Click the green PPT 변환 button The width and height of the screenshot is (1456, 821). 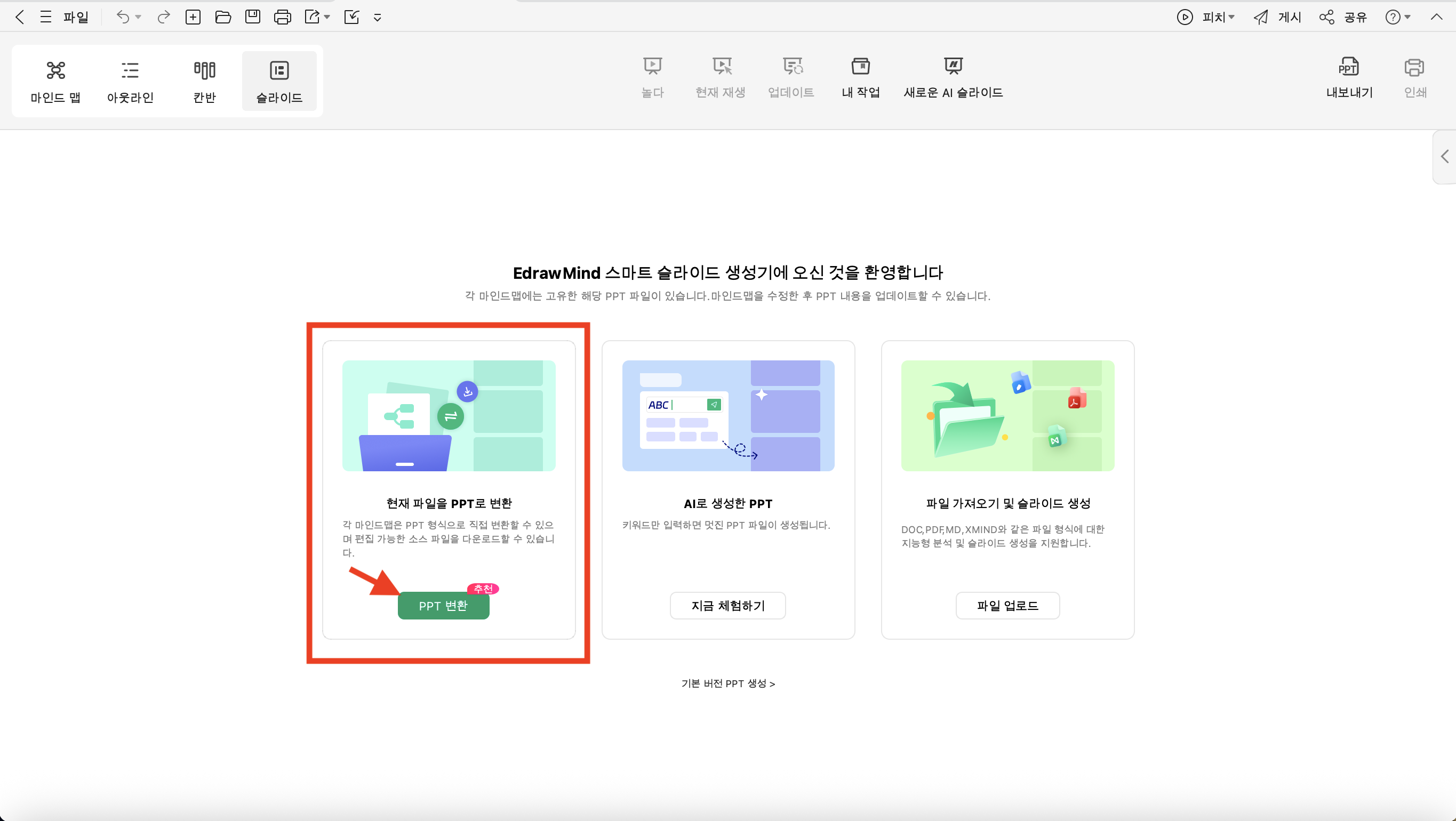[x=444, y=606]
